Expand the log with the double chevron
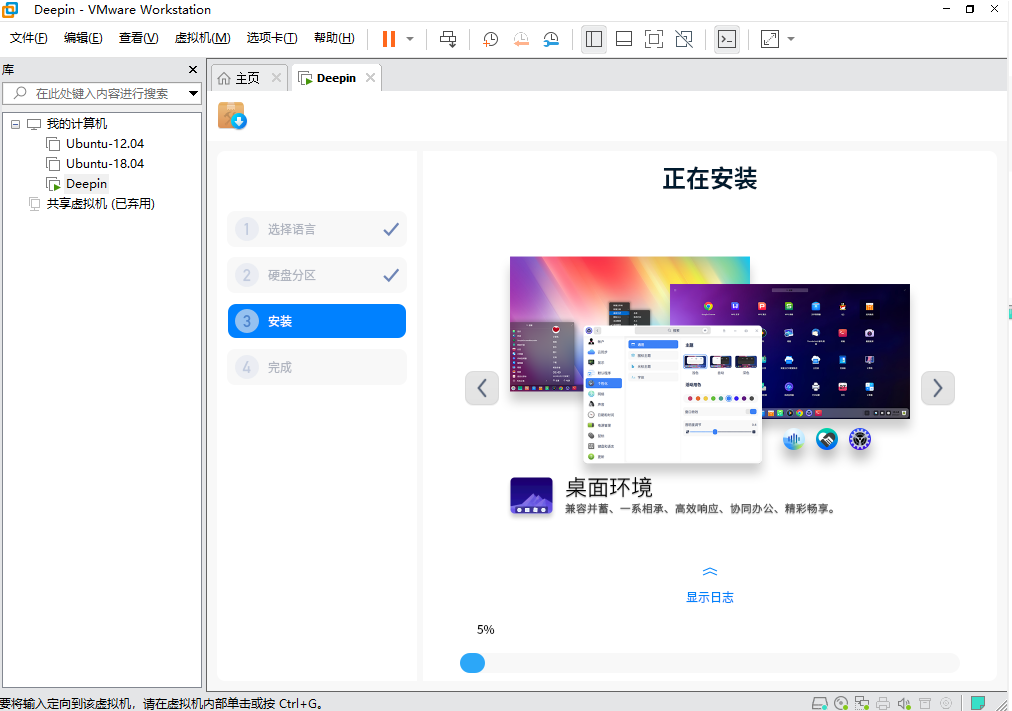 point(710,572)
